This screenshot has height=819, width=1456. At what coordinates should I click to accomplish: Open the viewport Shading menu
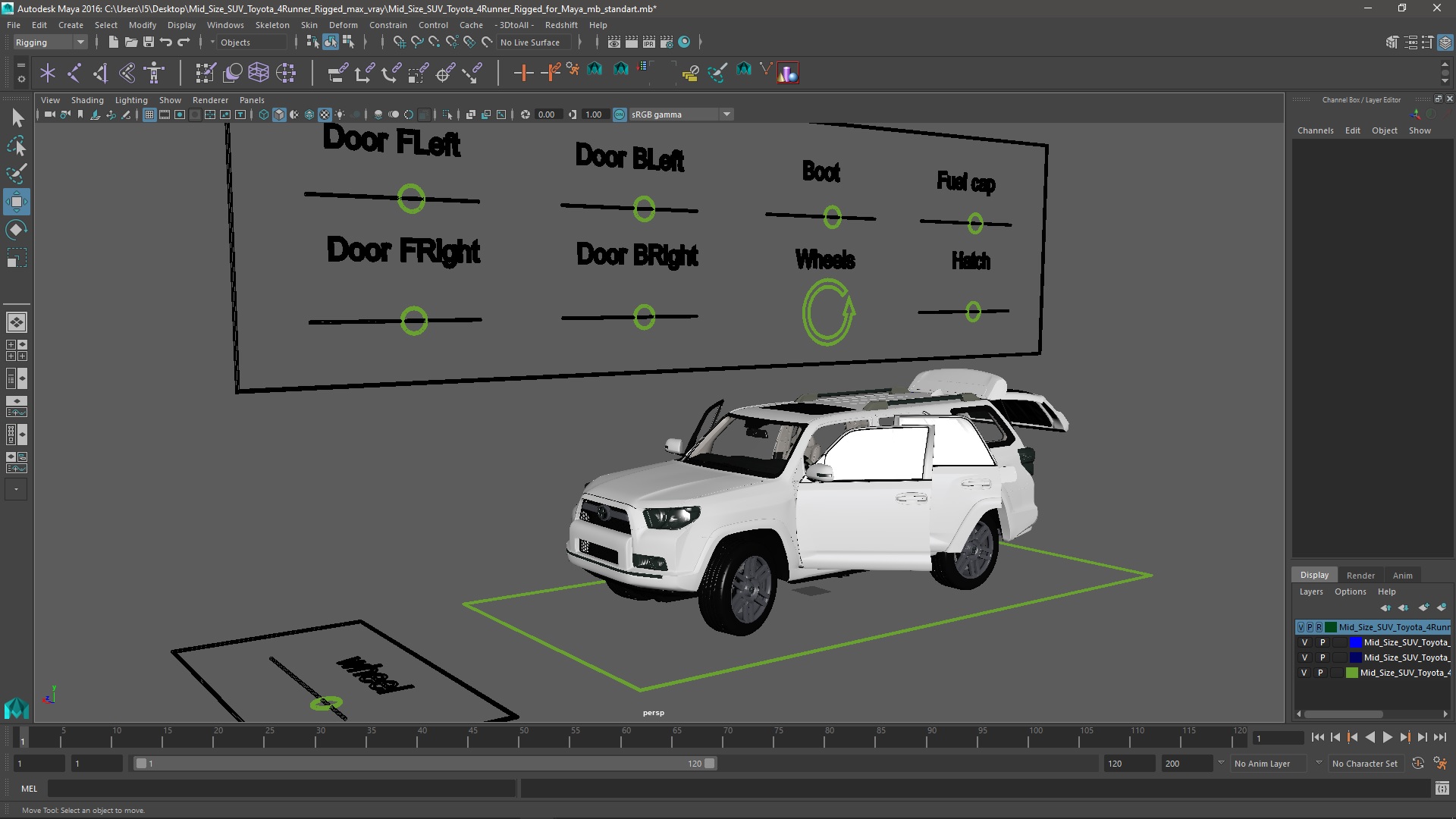[x=87, y=100]
